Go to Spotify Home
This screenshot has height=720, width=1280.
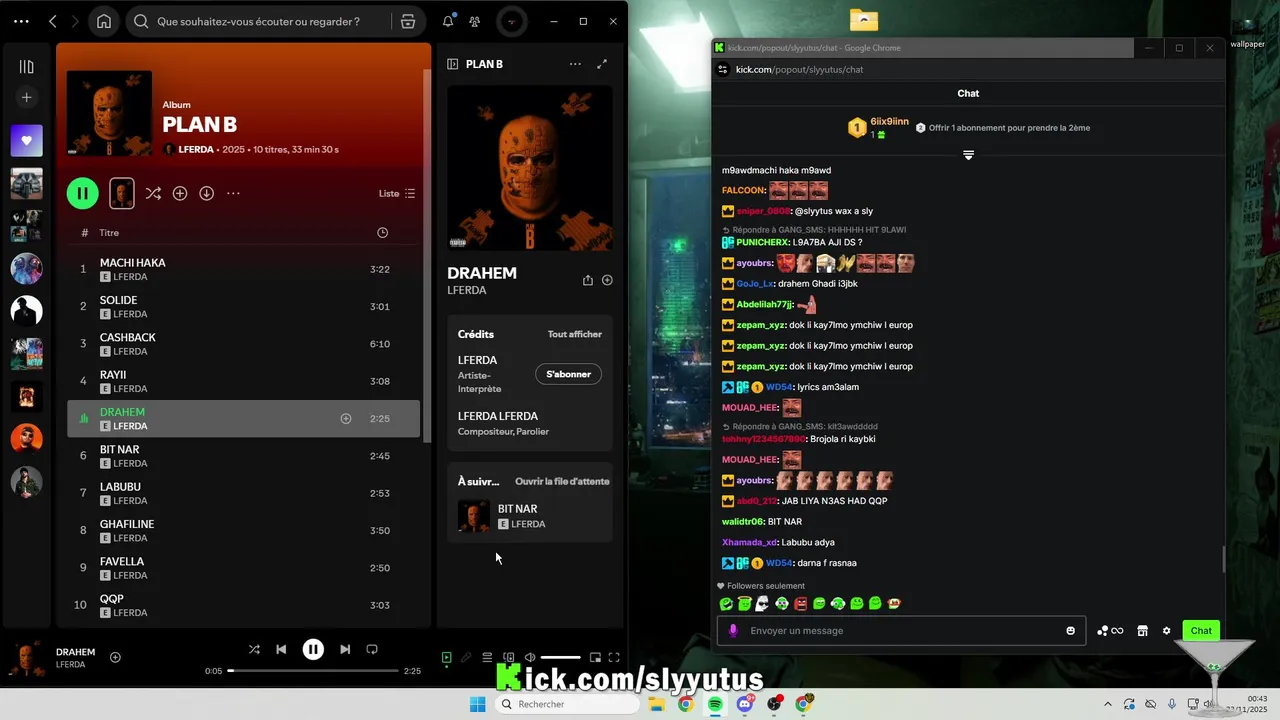[x=104, y=21]
